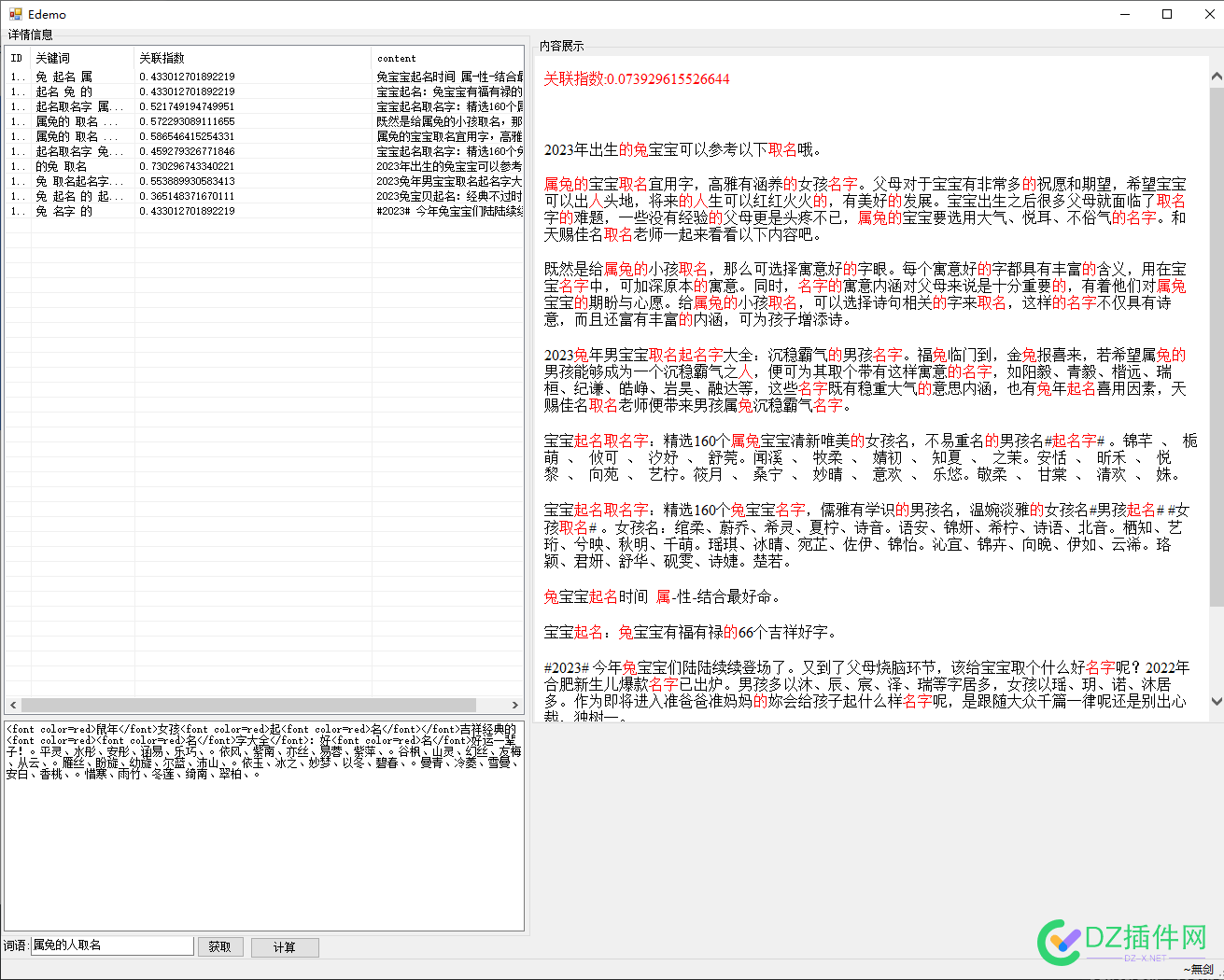Click the index value 0.521749194749951

pos(187,106)
